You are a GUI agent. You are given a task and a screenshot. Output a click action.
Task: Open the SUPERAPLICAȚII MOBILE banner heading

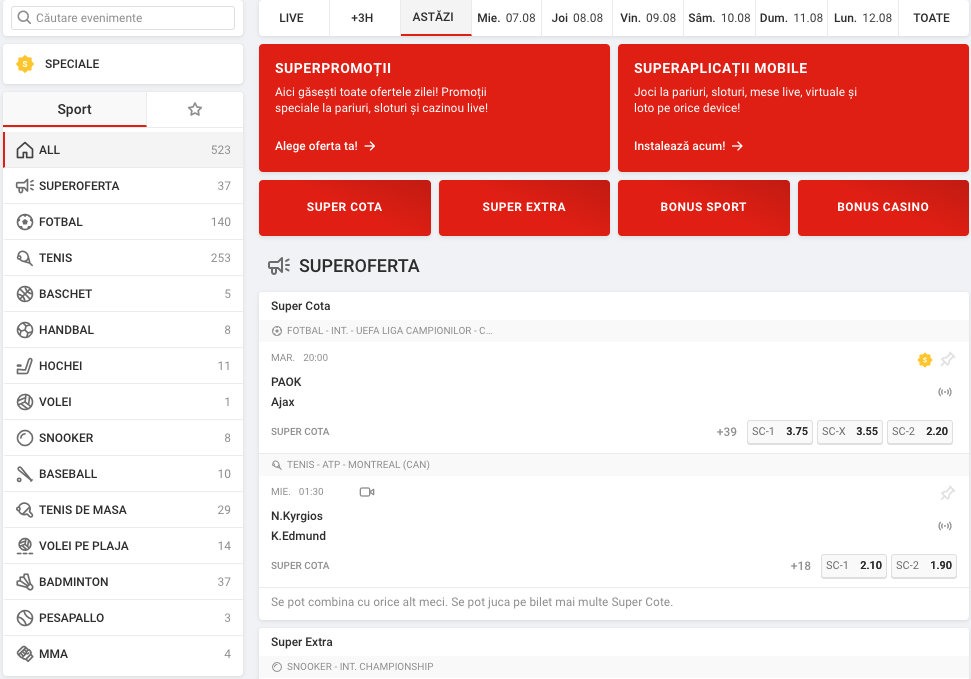[720, 68]
